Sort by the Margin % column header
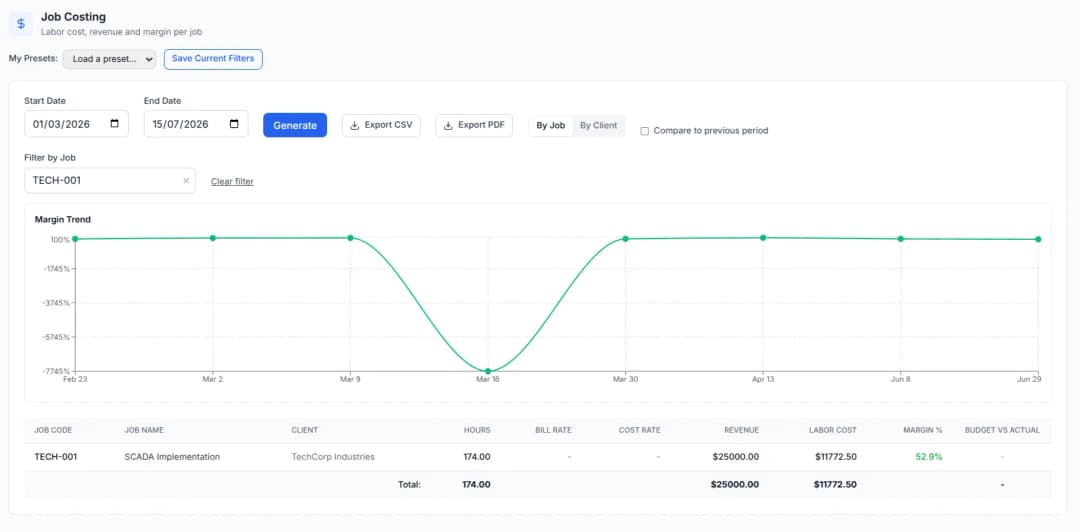Image resolution: width=1080 pixels, height=532 pixels. coord(923,430)
